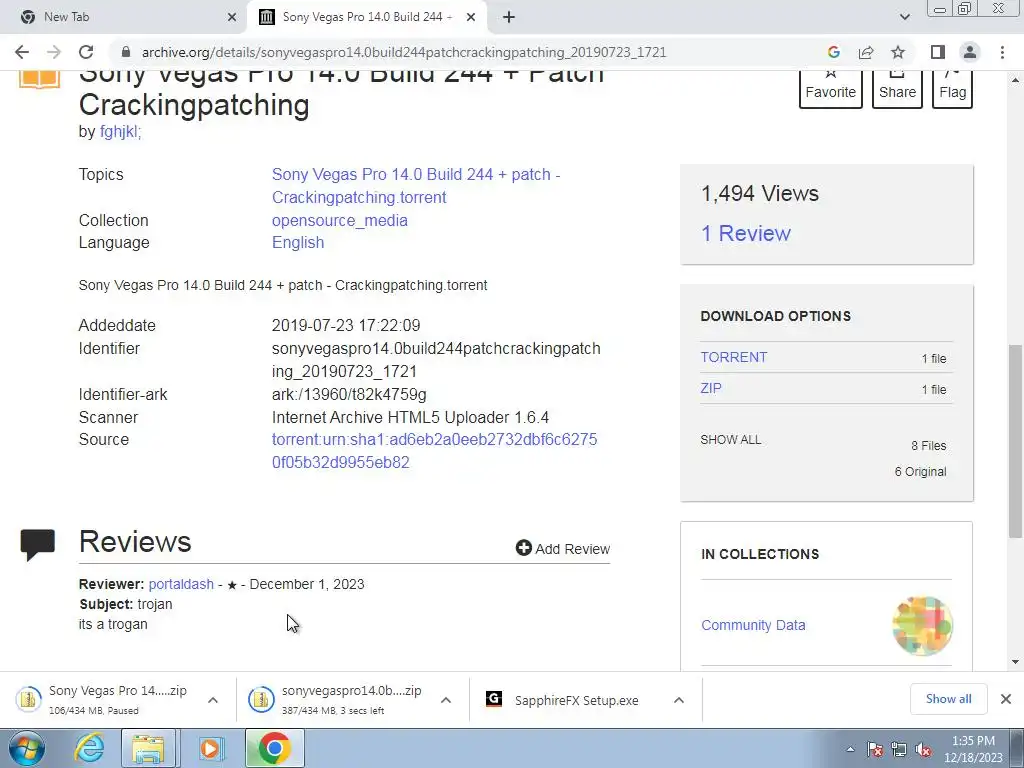Click the Addeddate value 2019-07-23 17:22:09

[x=346, y=325]
